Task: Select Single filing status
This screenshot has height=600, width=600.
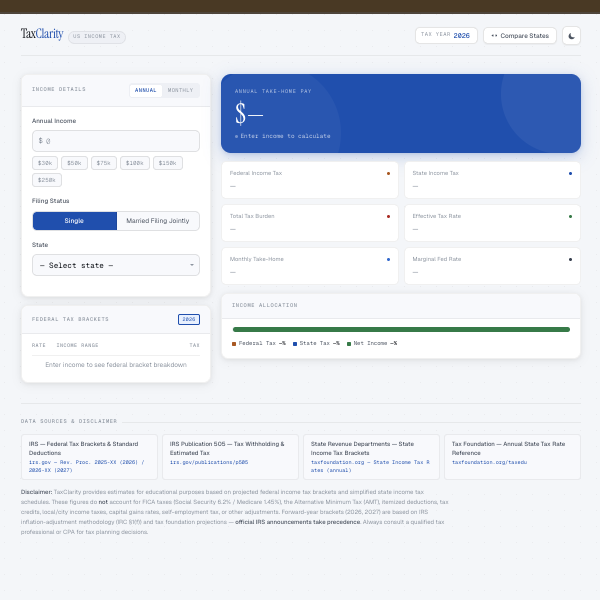Action: pos(75,221)
